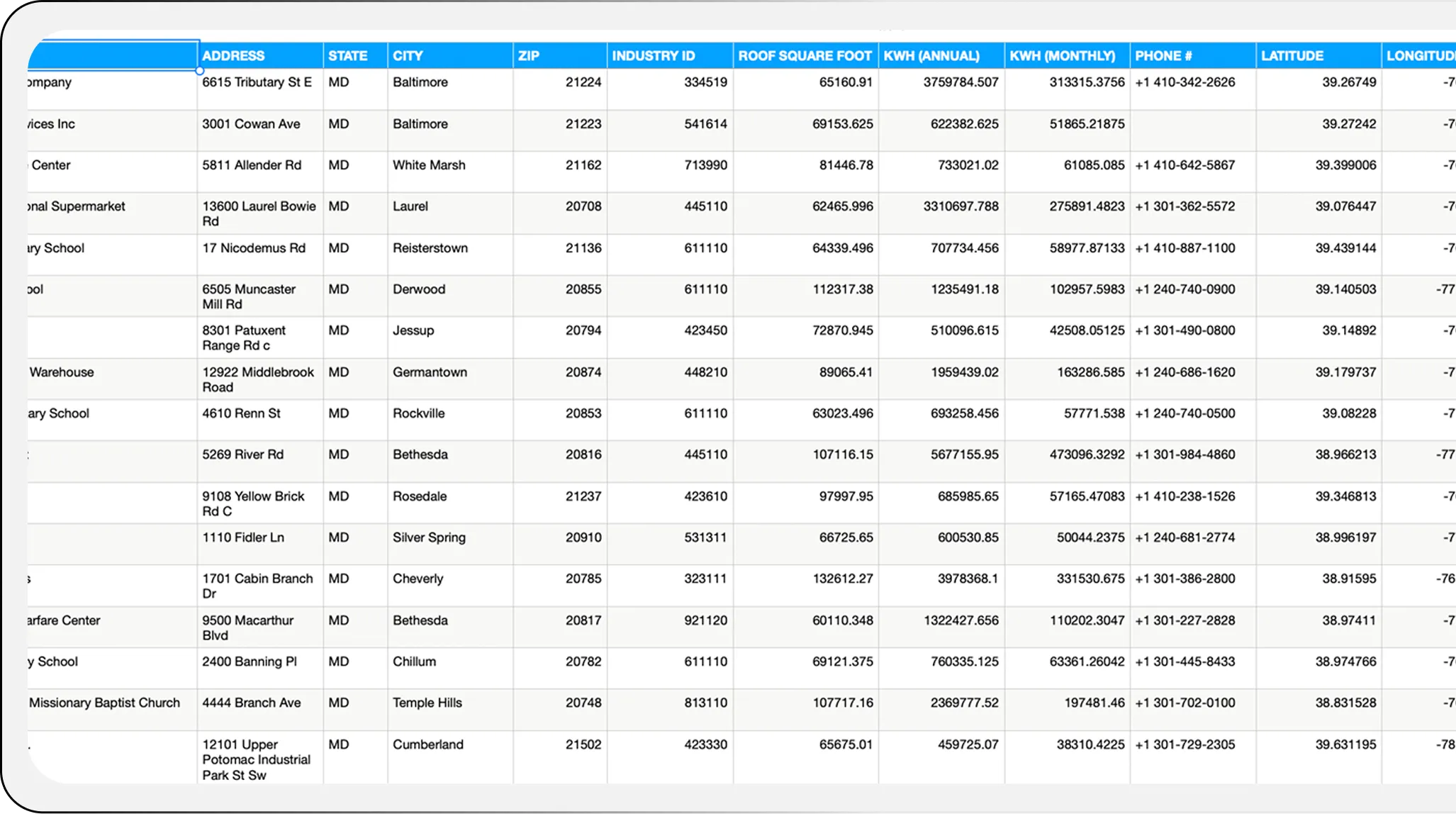Select the STATE column header
This screenshot has height=814, width=1456.
[347, 56]
